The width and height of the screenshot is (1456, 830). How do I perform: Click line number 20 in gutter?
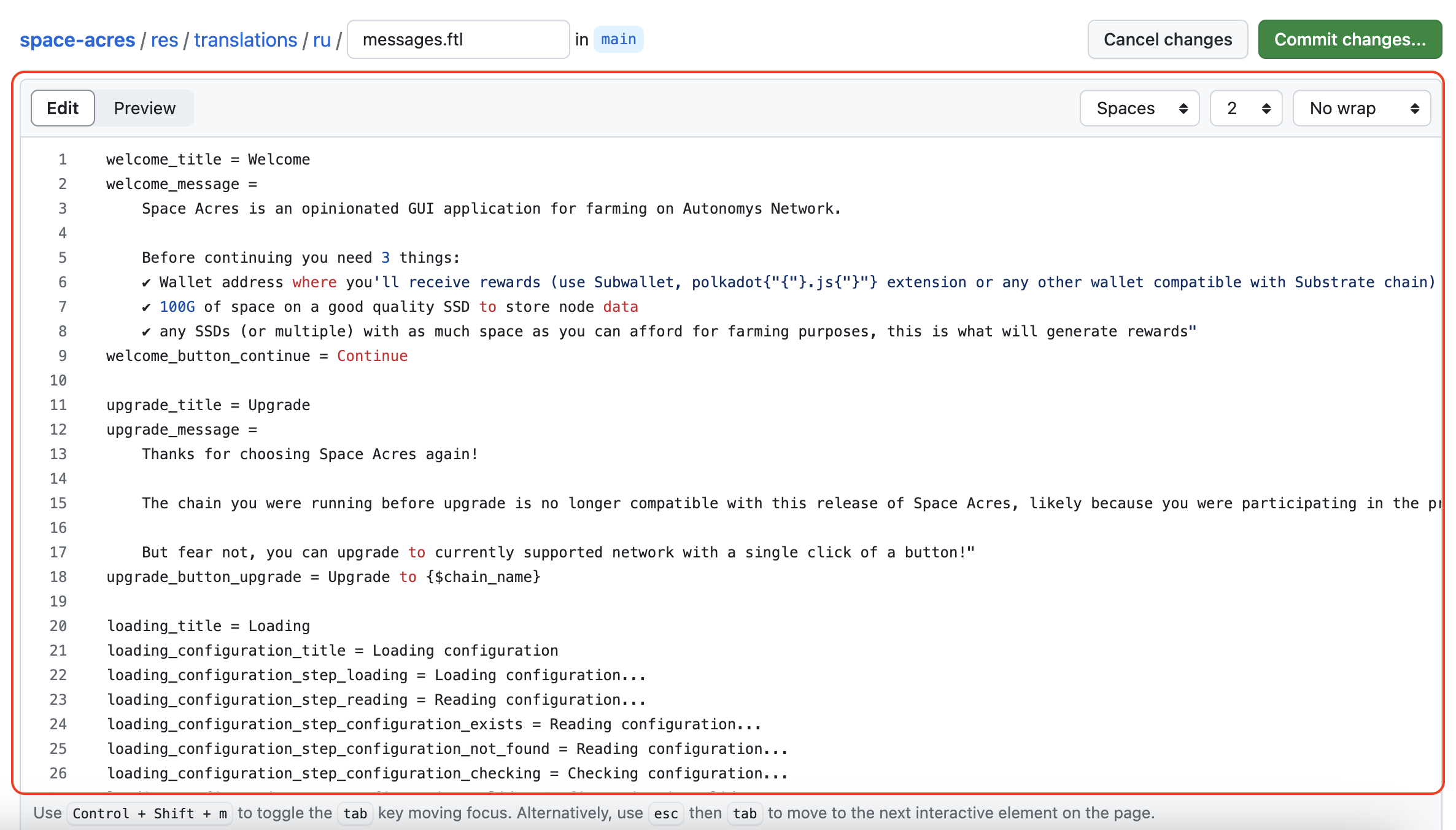pos(58,626)
